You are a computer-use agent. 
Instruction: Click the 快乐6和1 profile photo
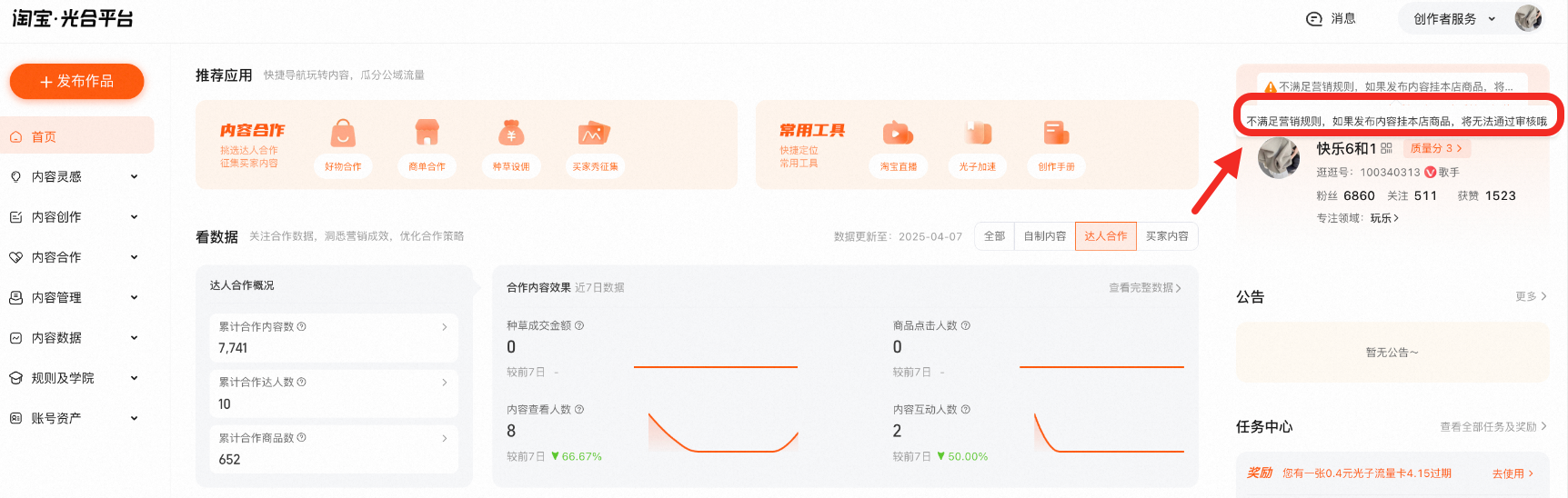coord(1279,158)
